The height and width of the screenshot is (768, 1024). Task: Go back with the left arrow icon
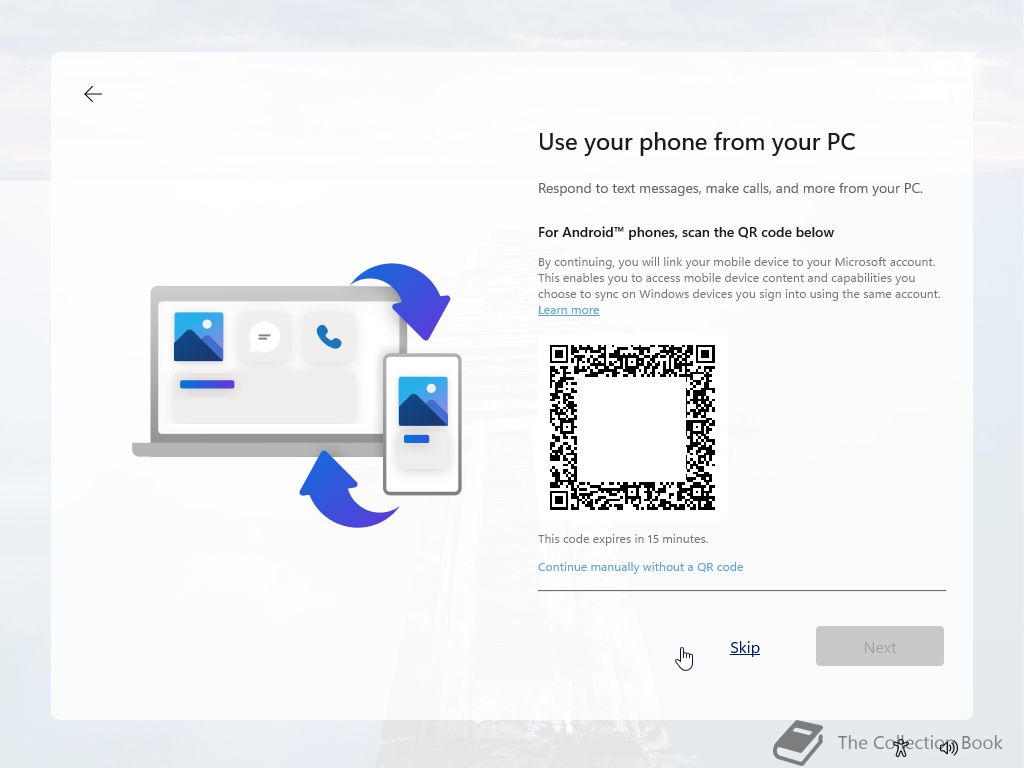click(93, 94)
